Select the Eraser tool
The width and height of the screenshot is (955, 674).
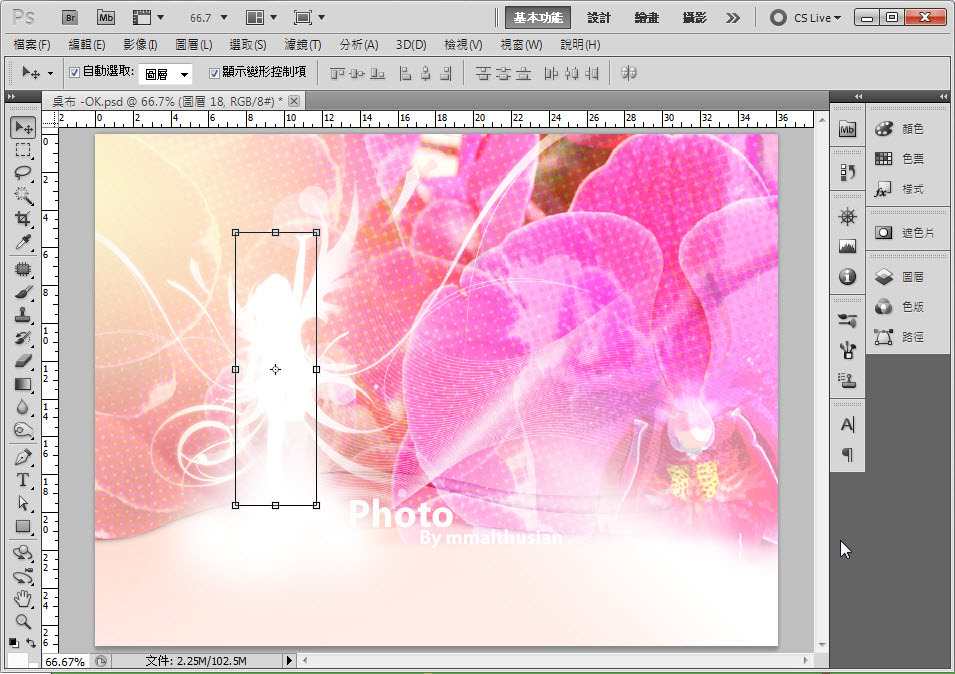pyautogui.click(x=23, y=361)
